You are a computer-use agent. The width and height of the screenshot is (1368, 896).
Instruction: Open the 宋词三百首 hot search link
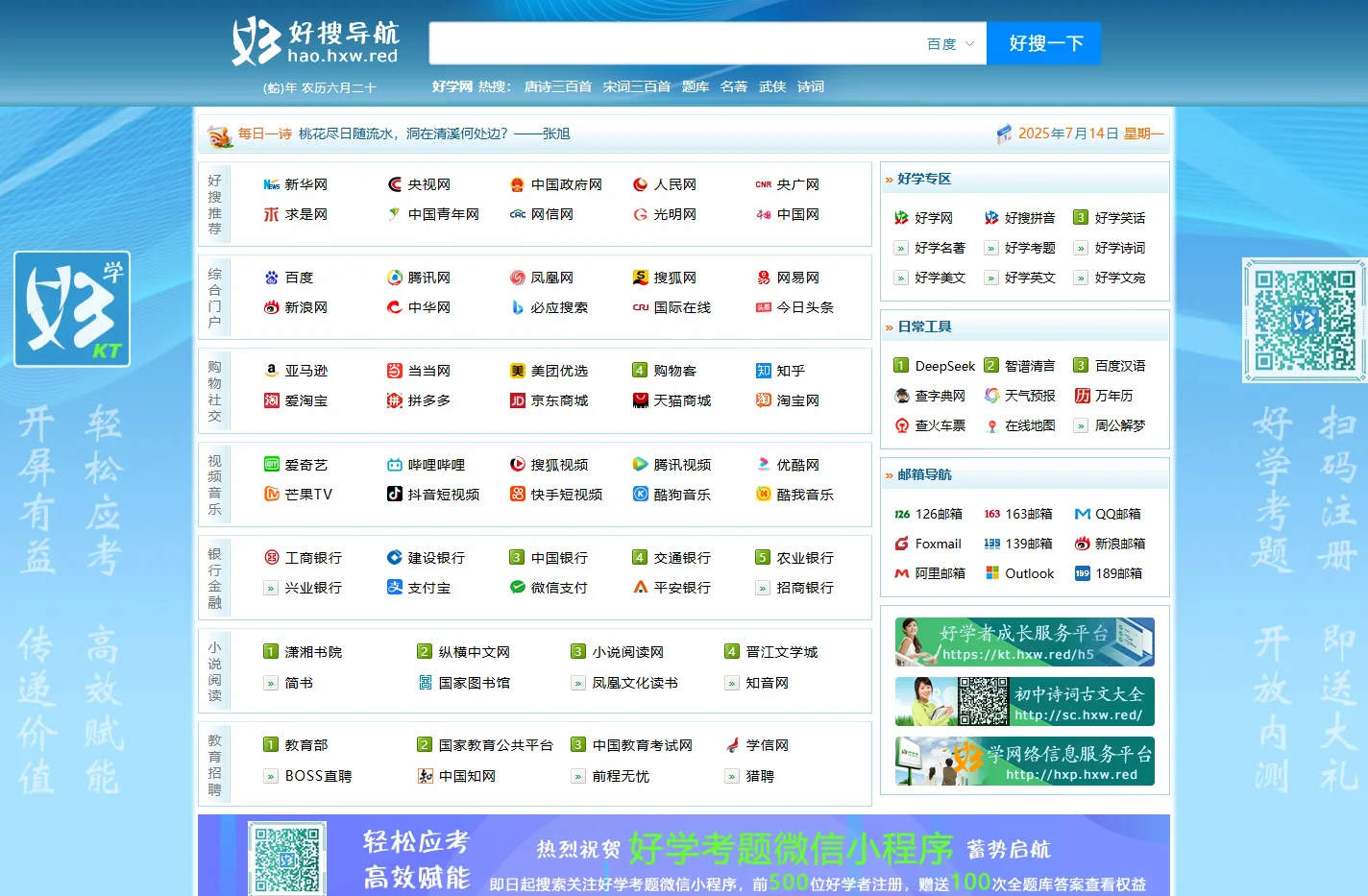(637, 86)
